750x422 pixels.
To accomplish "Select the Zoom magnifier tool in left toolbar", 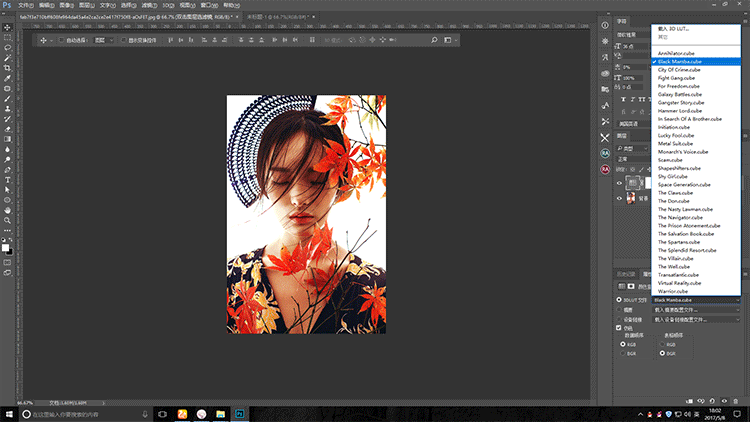I will 7,221.
